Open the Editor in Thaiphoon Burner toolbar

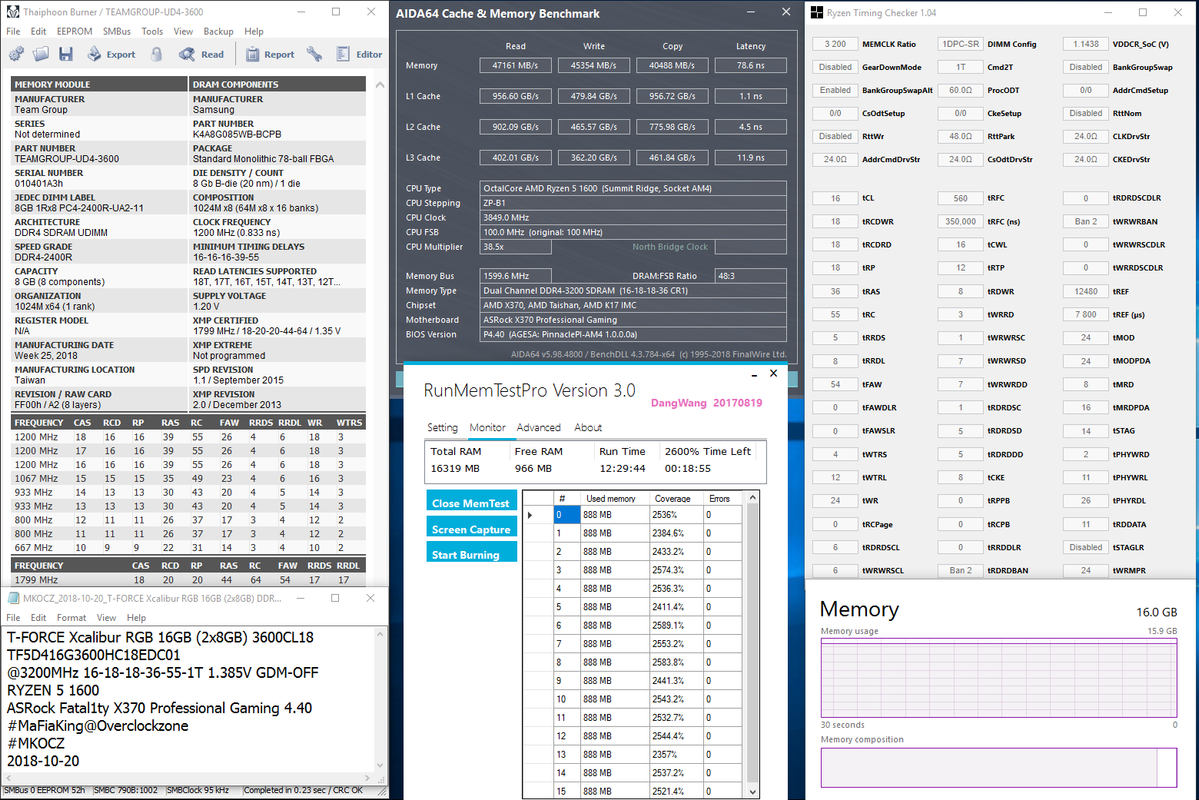359,54
